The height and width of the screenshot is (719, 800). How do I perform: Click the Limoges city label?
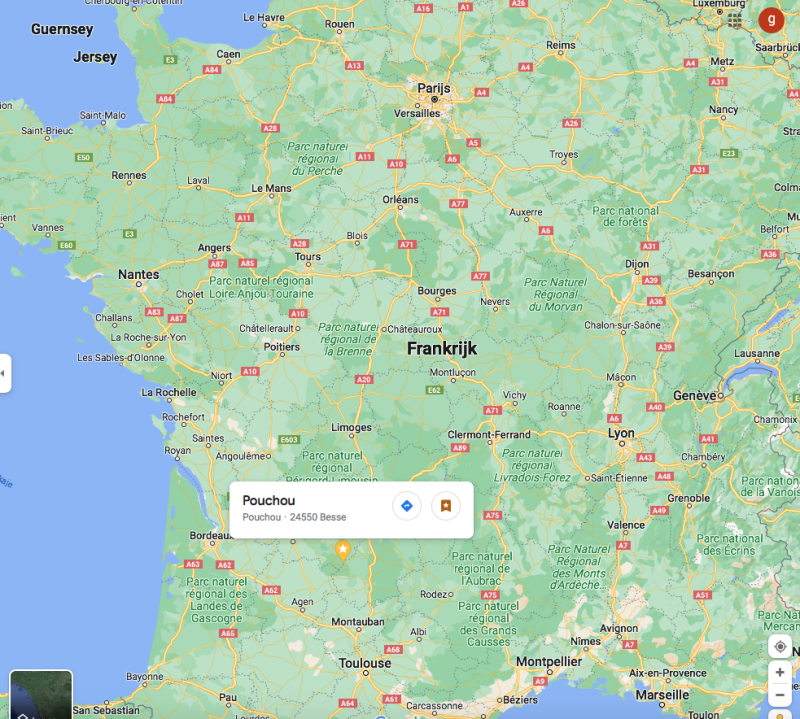tap(352, 427)
